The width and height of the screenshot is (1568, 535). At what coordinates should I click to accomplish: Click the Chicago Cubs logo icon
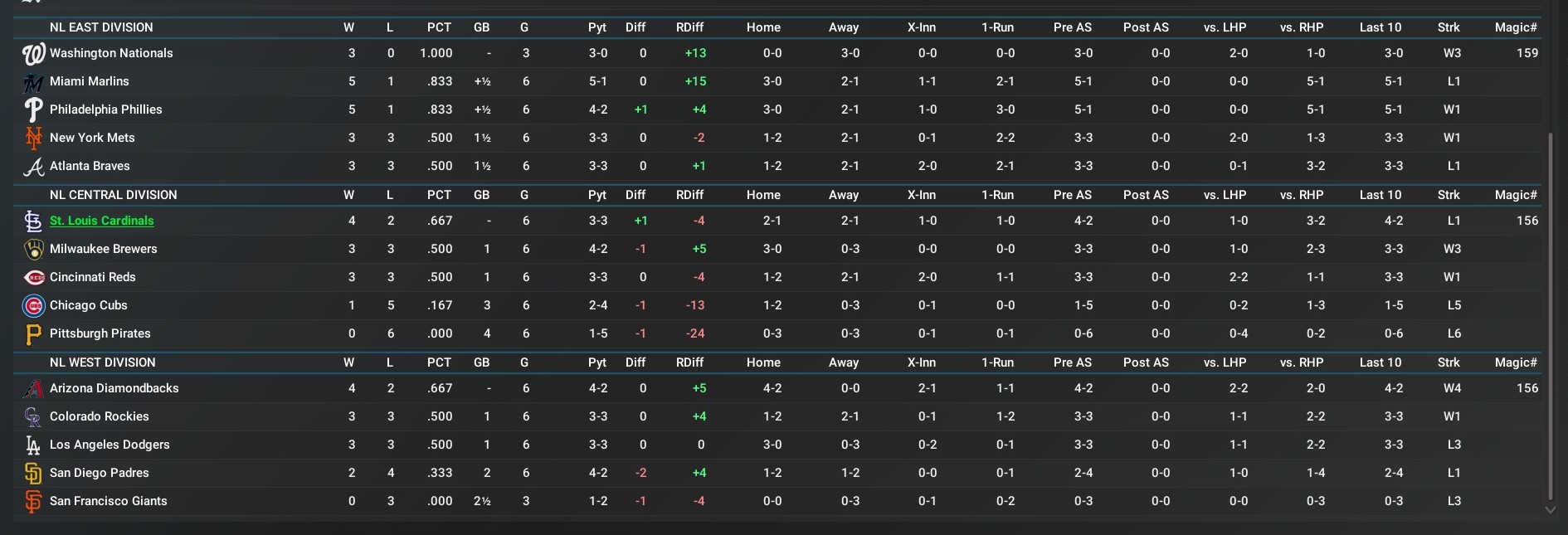click(33, 306)
